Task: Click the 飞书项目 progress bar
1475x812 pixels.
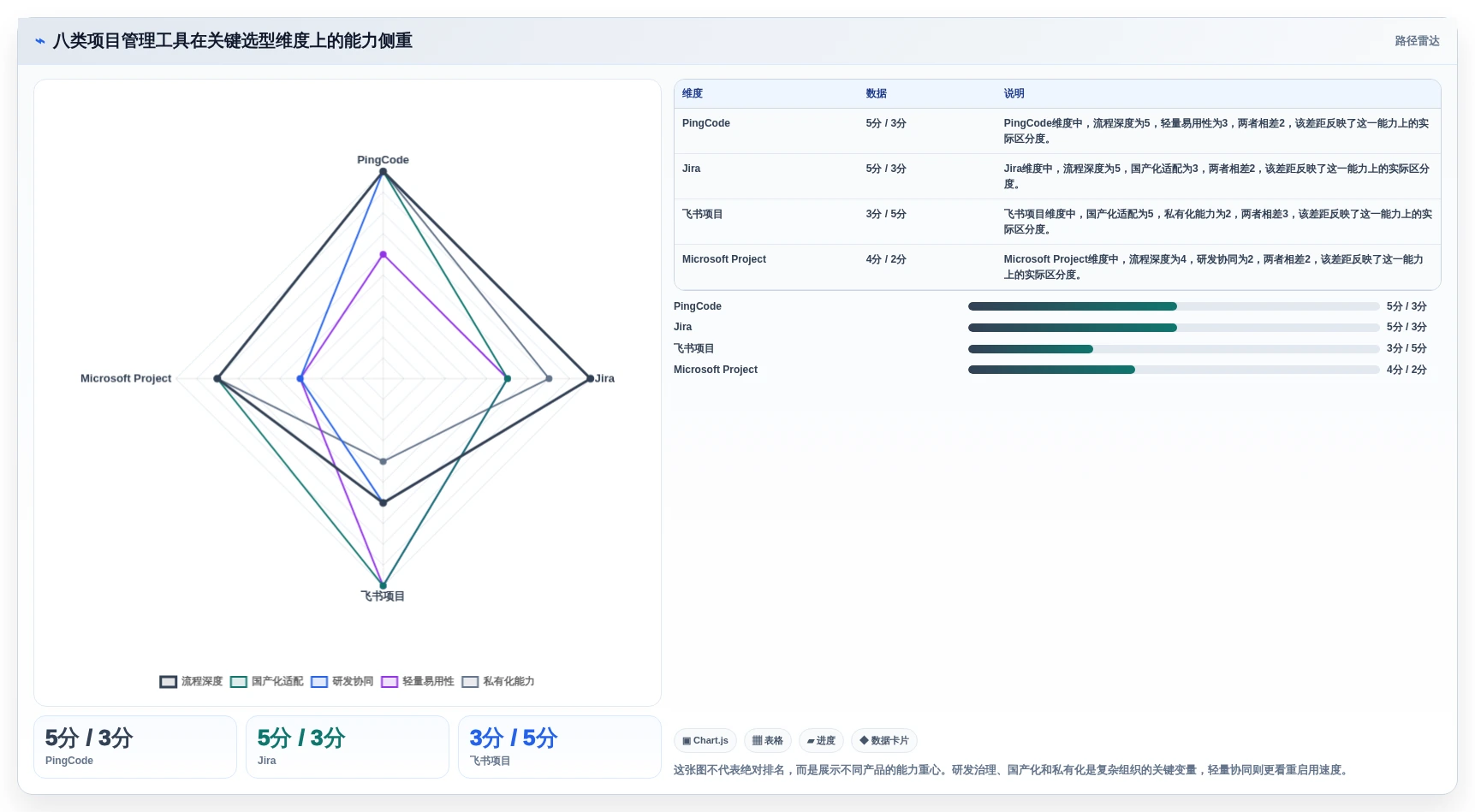Action: point(1174,349)
